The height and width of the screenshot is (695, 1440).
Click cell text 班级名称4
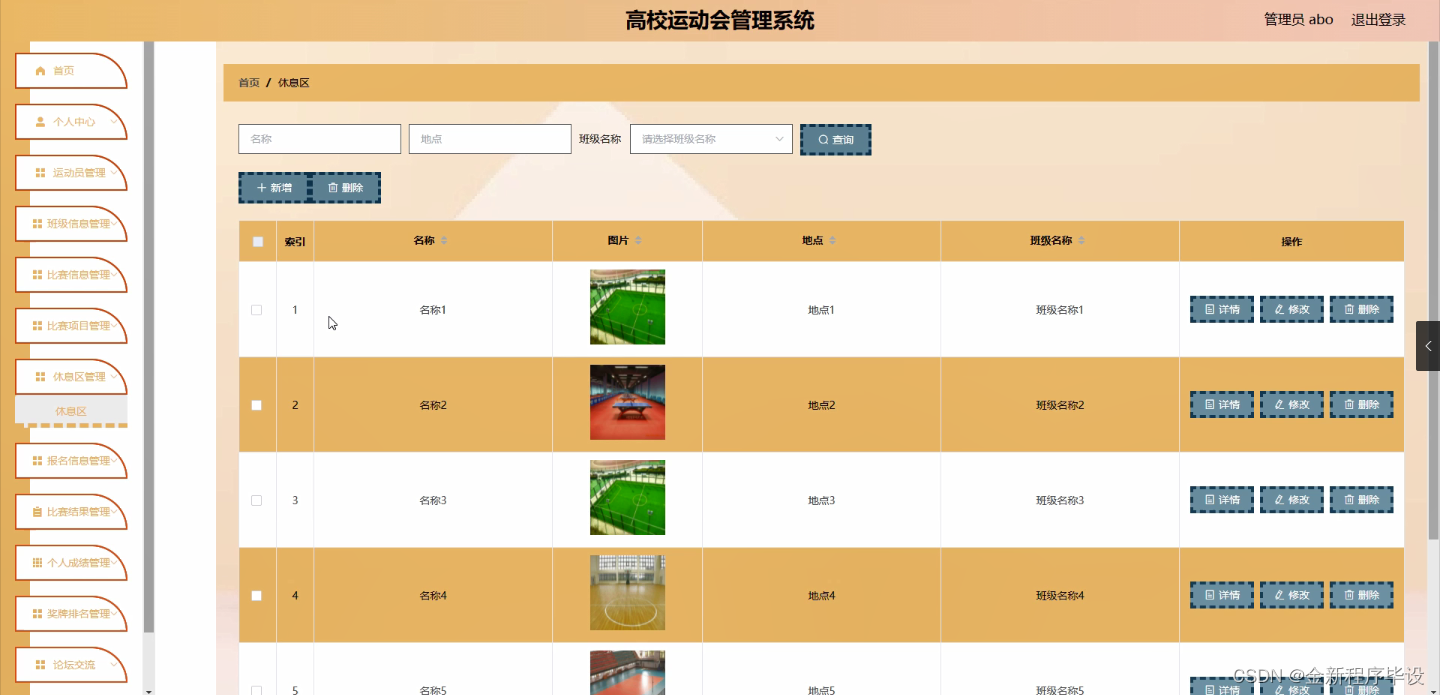point(1060,596)
